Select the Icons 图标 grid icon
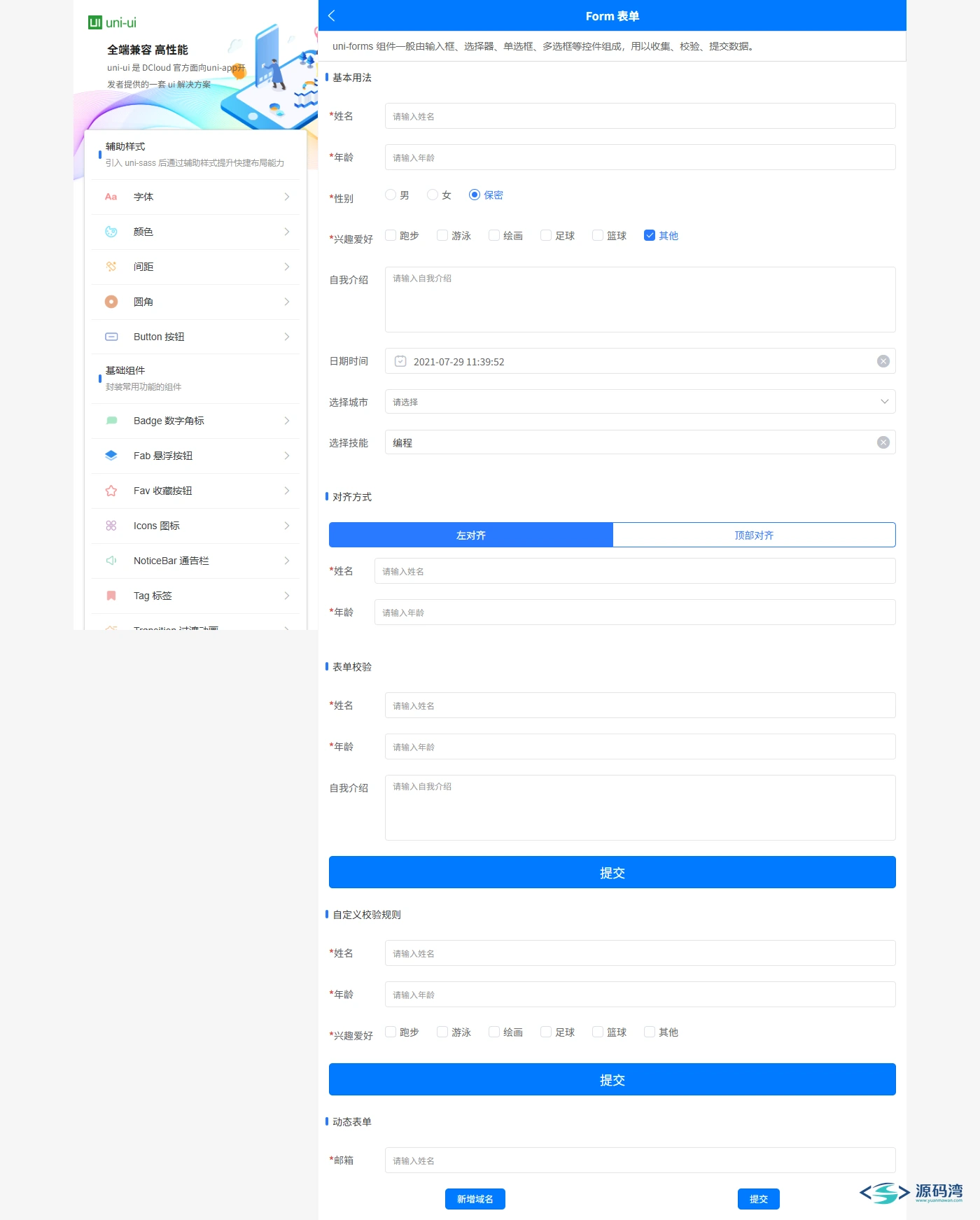Image resolution: width=980 pixels, height=1220 pixels. [111, 526]
